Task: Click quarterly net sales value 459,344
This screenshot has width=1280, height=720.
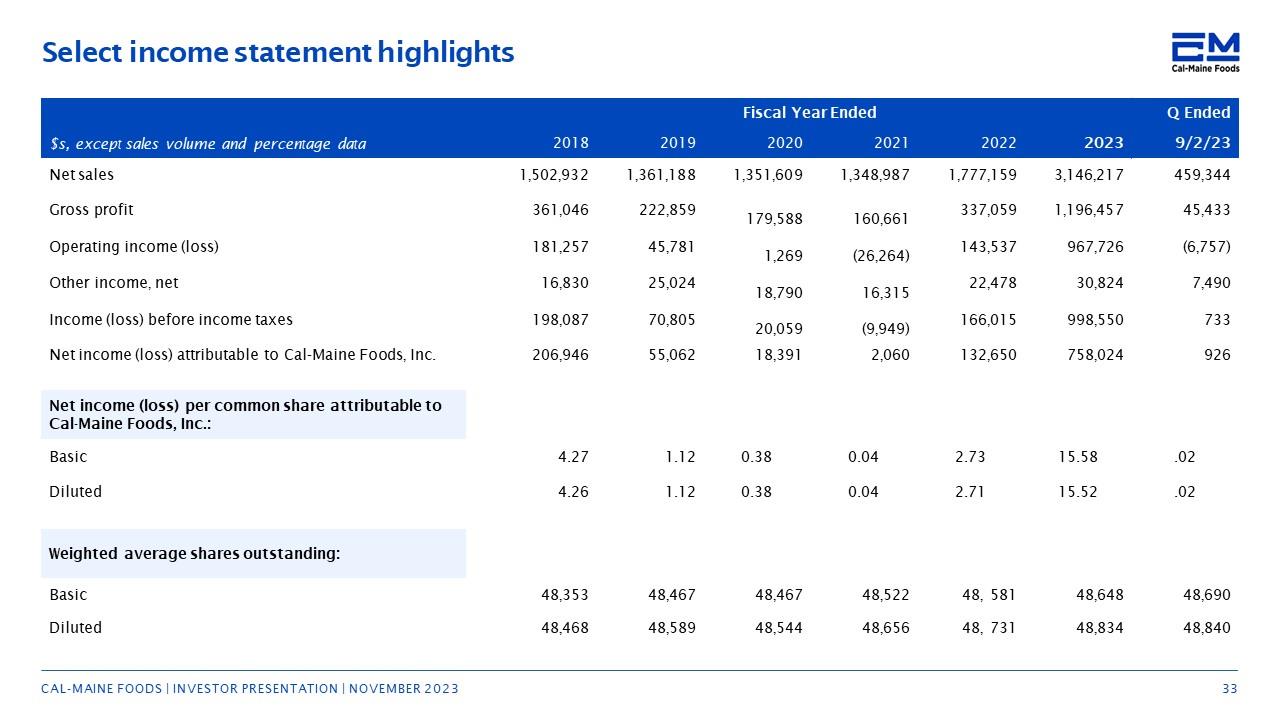Action: click(x=1204, y=175)
